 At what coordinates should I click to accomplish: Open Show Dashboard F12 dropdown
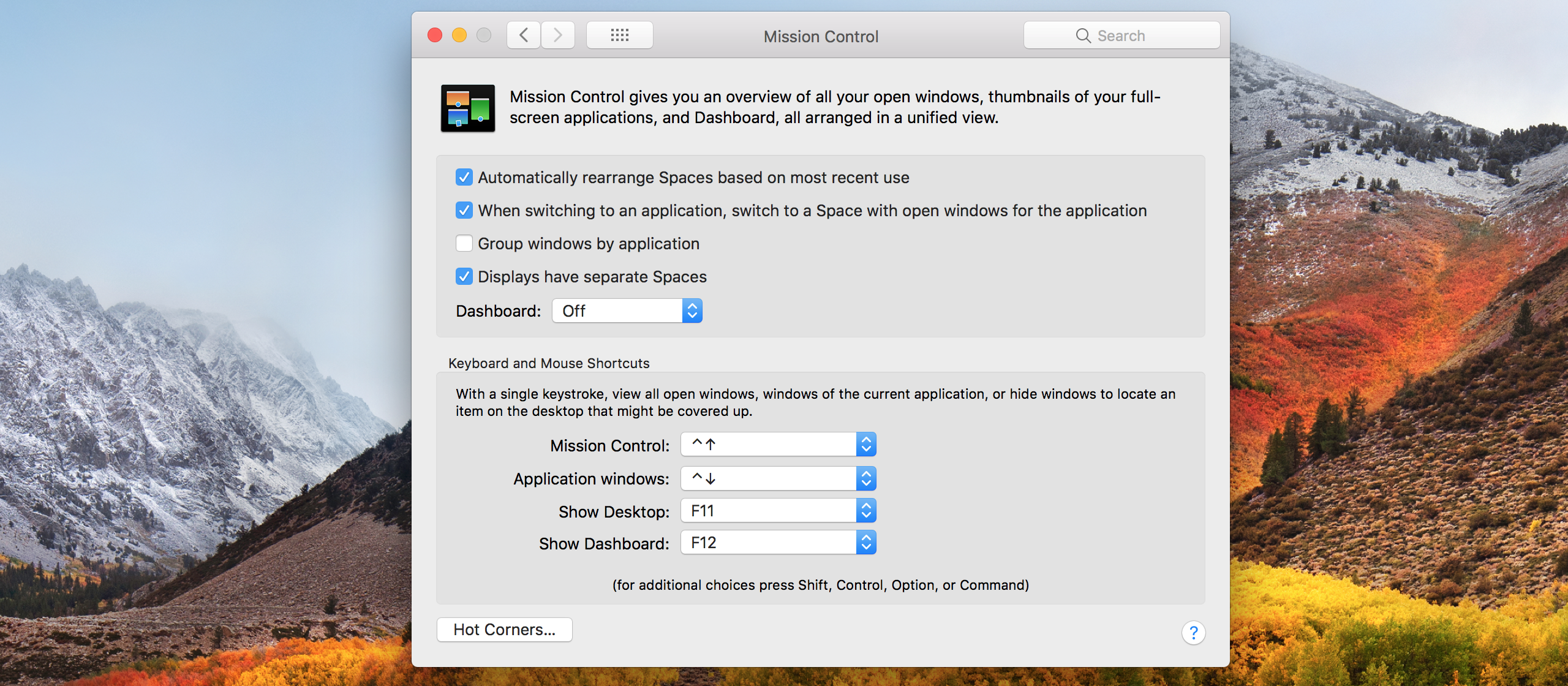pos(778,543)
